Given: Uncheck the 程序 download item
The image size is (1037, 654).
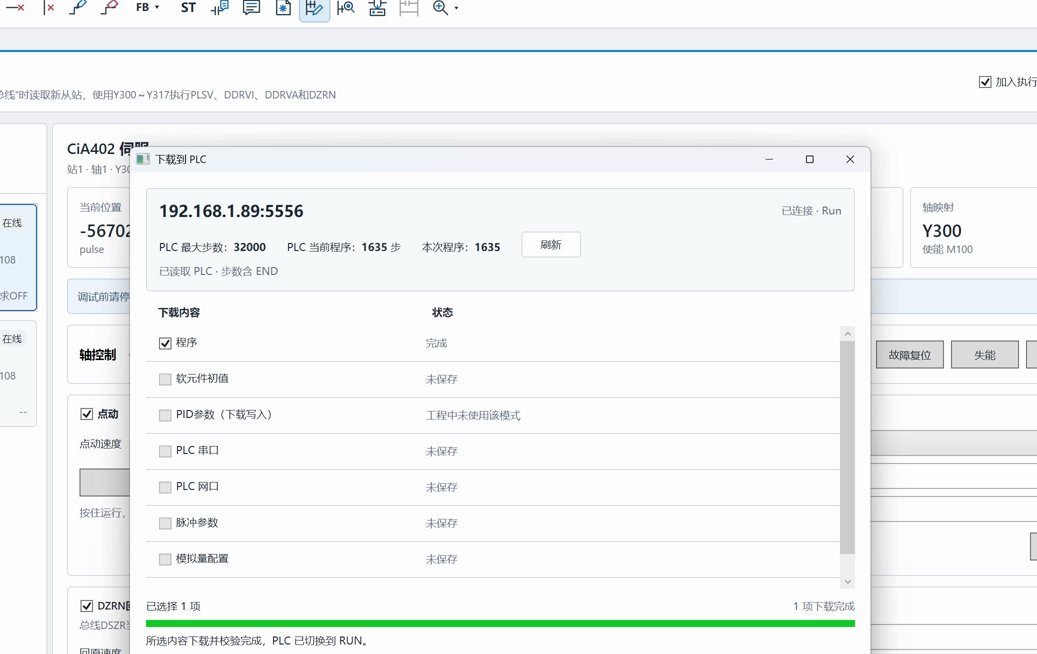Looking at the screenshot, I should coord(165,343).
